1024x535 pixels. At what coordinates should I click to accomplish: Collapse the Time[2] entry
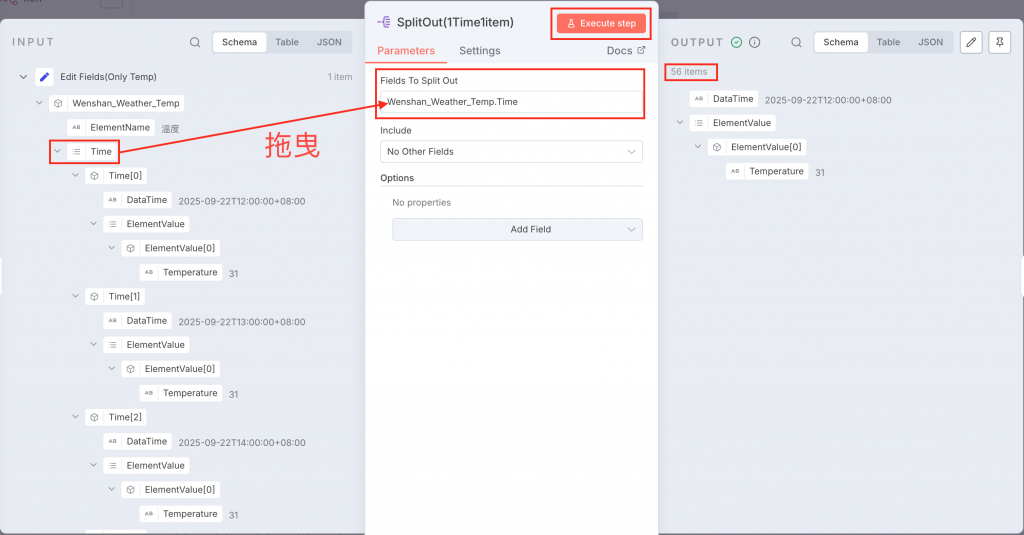pos(76,417)
